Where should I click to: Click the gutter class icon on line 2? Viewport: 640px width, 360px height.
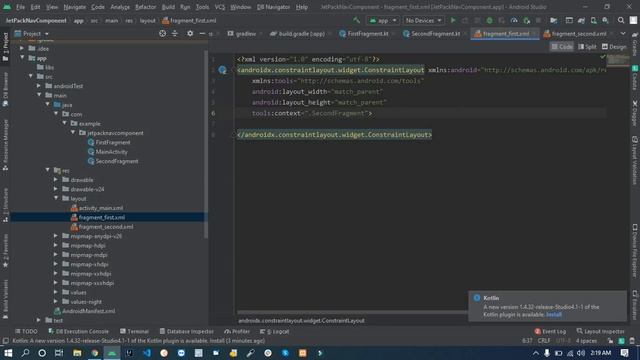222,70
